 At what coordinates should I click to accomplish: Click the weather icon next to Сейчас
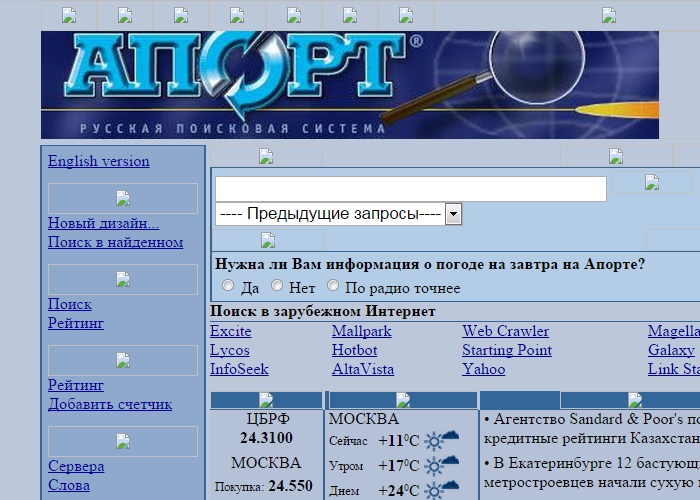441,439
